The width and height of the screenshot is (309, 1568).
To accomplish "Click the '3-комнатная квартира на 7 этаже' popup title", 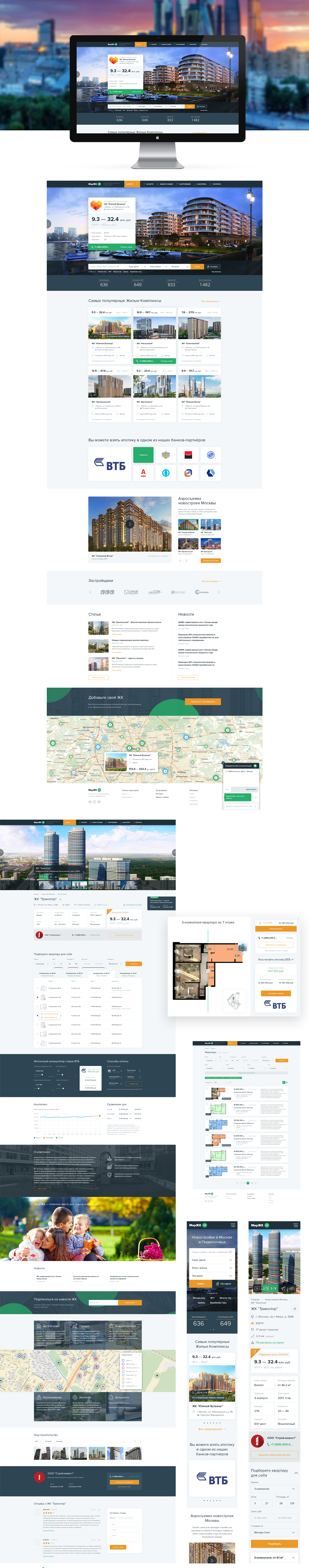I will [207, 923].
